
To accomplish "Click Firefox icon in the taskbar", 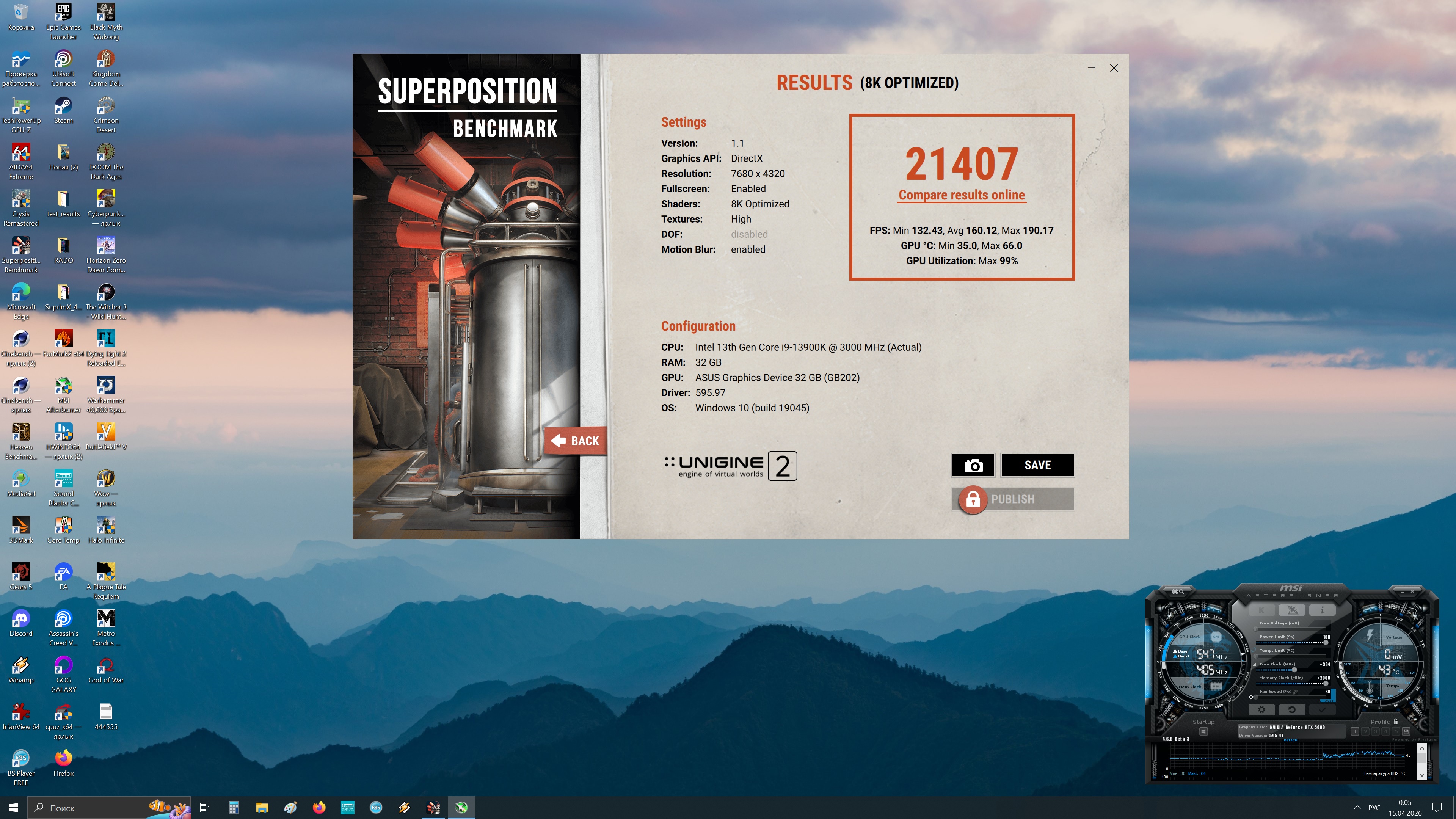I will [x=319, y=807].
